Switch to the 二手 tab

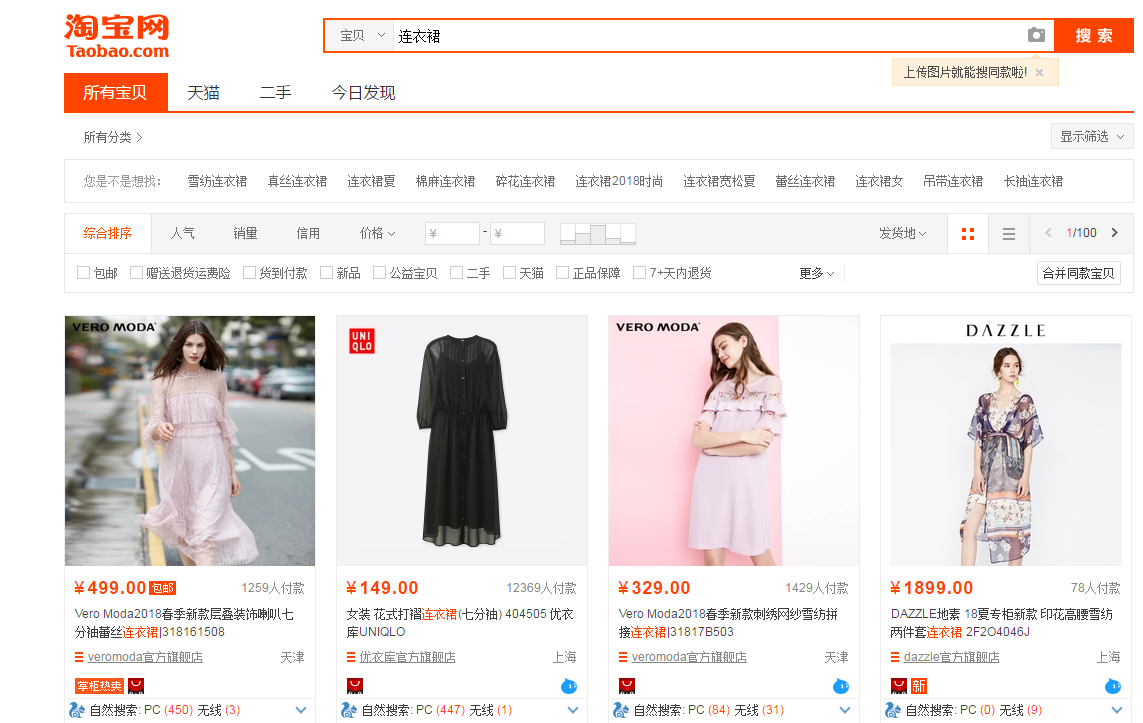[276, 93]
